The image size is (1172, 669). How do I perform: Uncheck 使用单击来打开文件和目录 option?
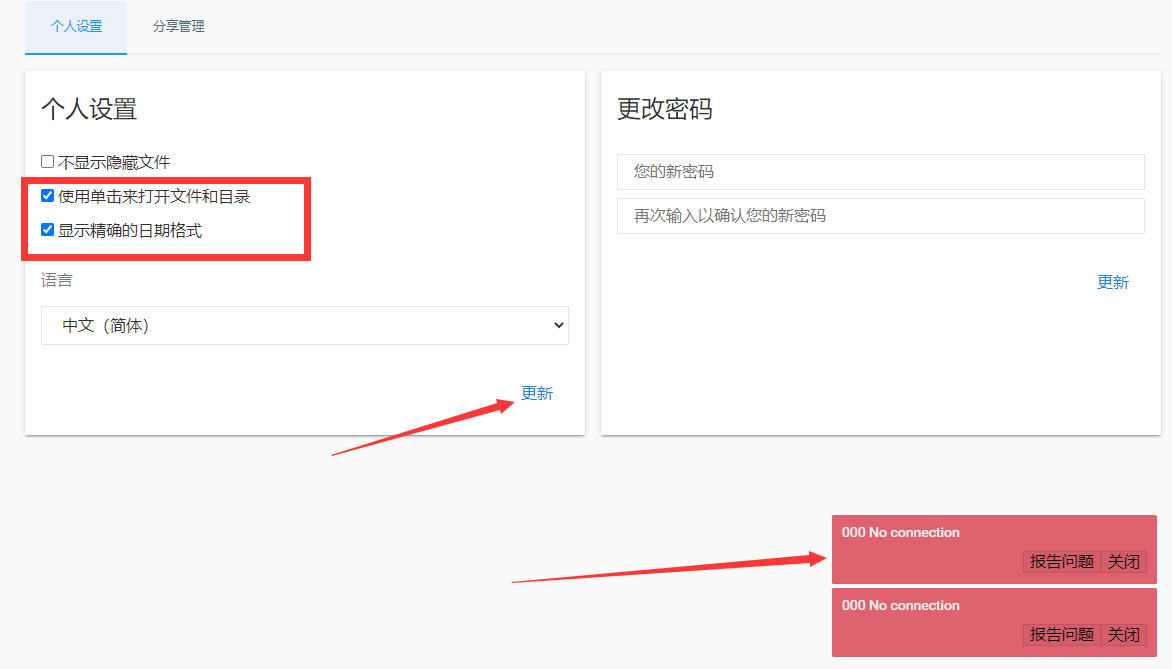tap(47, 196)
